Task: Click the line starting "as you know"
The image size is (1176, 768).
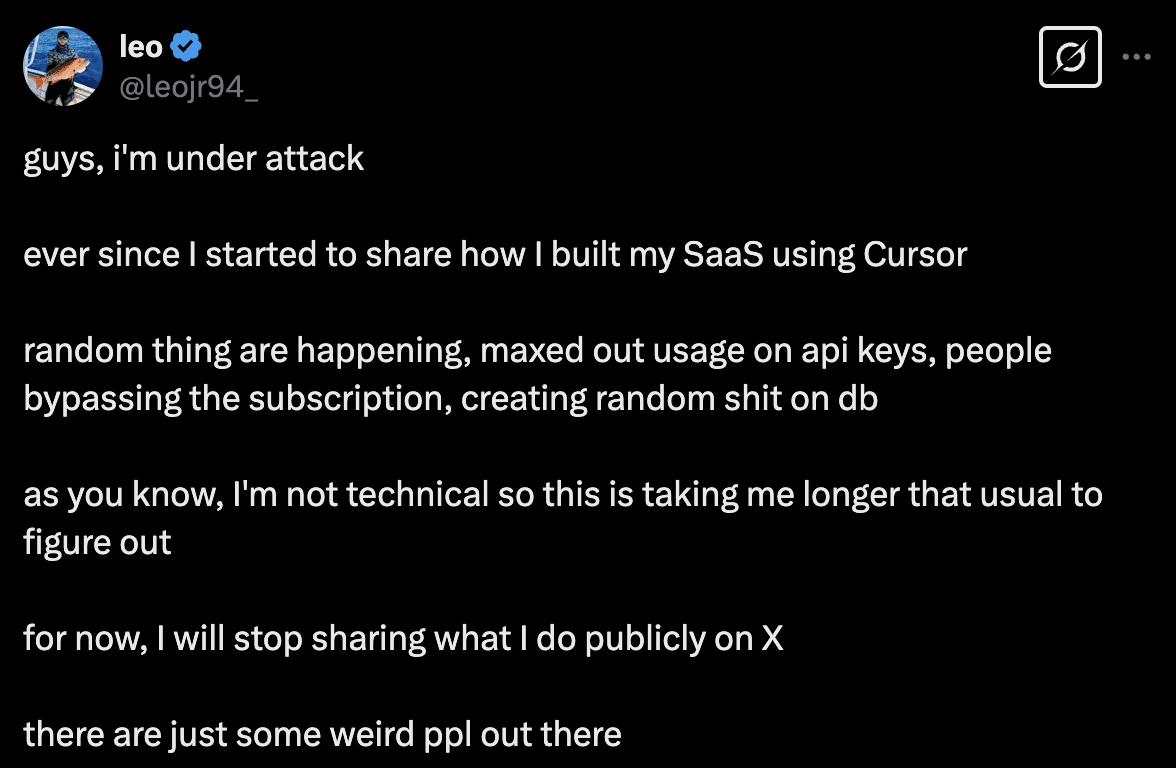Action: (562, 495)
